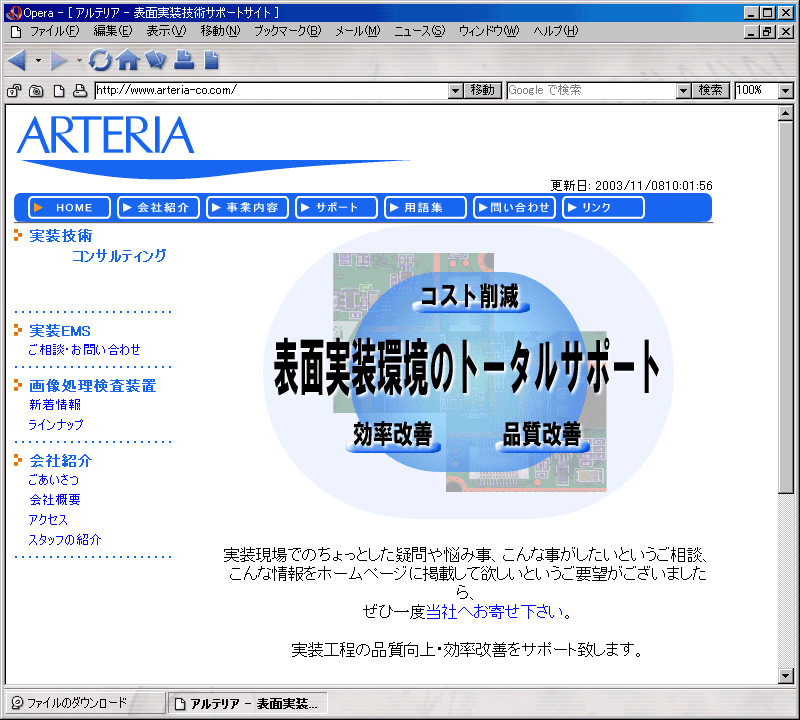Viewport: 800px width, 720px height.
Task: Open the ラインナップ link
Action: pyautogui.click(x=56, y=425)
